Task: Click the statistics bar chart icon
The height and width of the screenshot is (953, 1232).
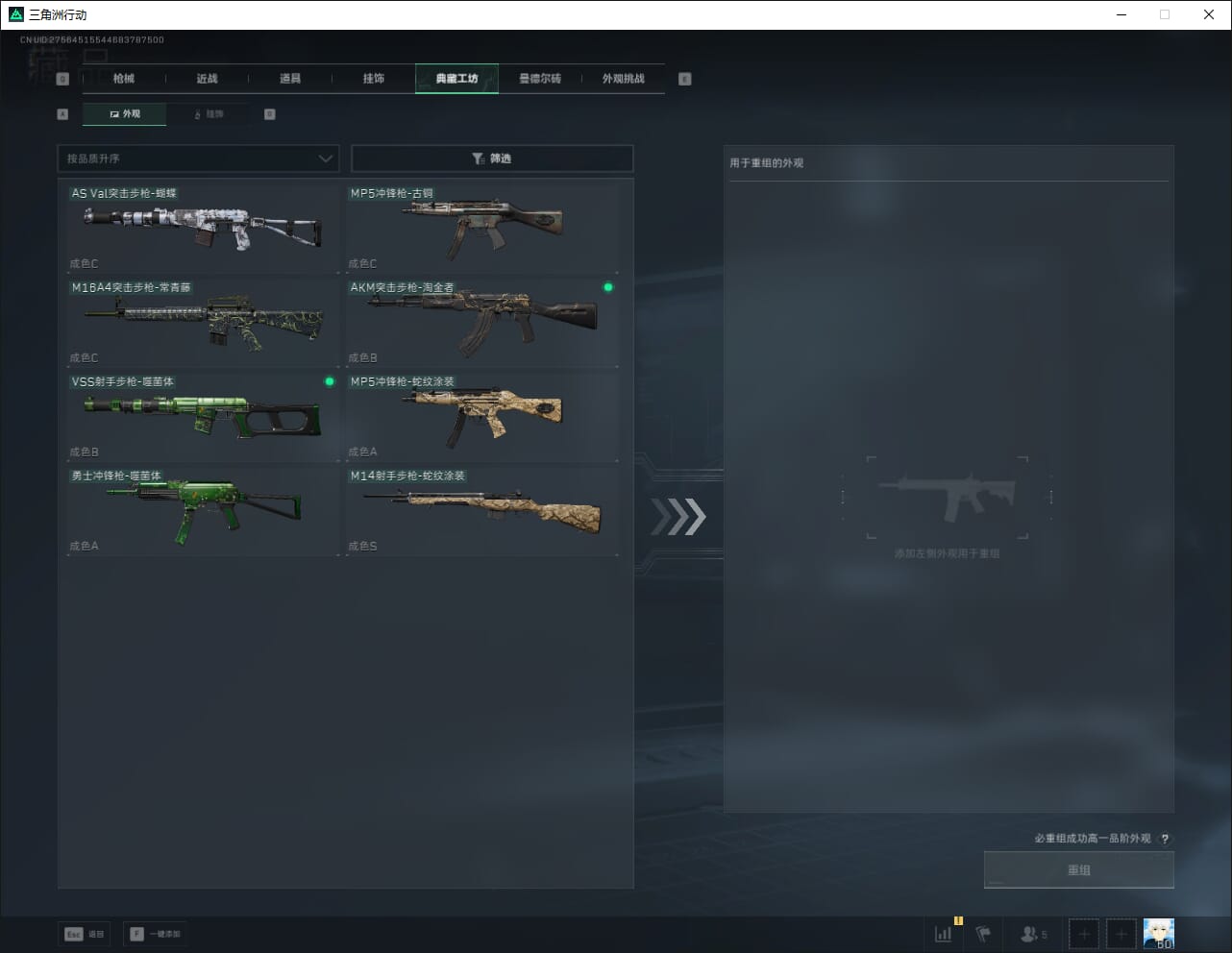Action: (944, 933)
